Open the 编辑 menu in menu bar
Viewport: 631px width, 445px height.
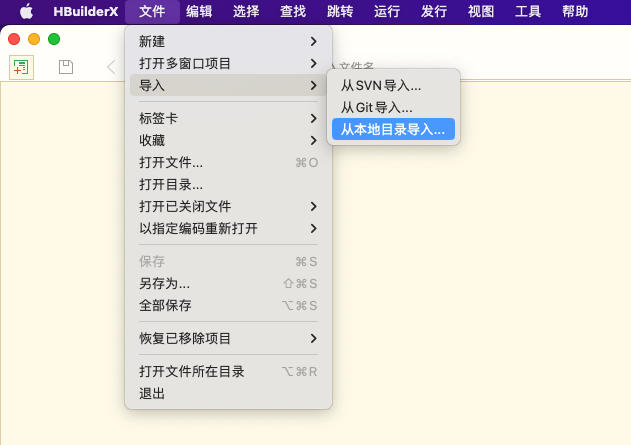tap(198, 12)
